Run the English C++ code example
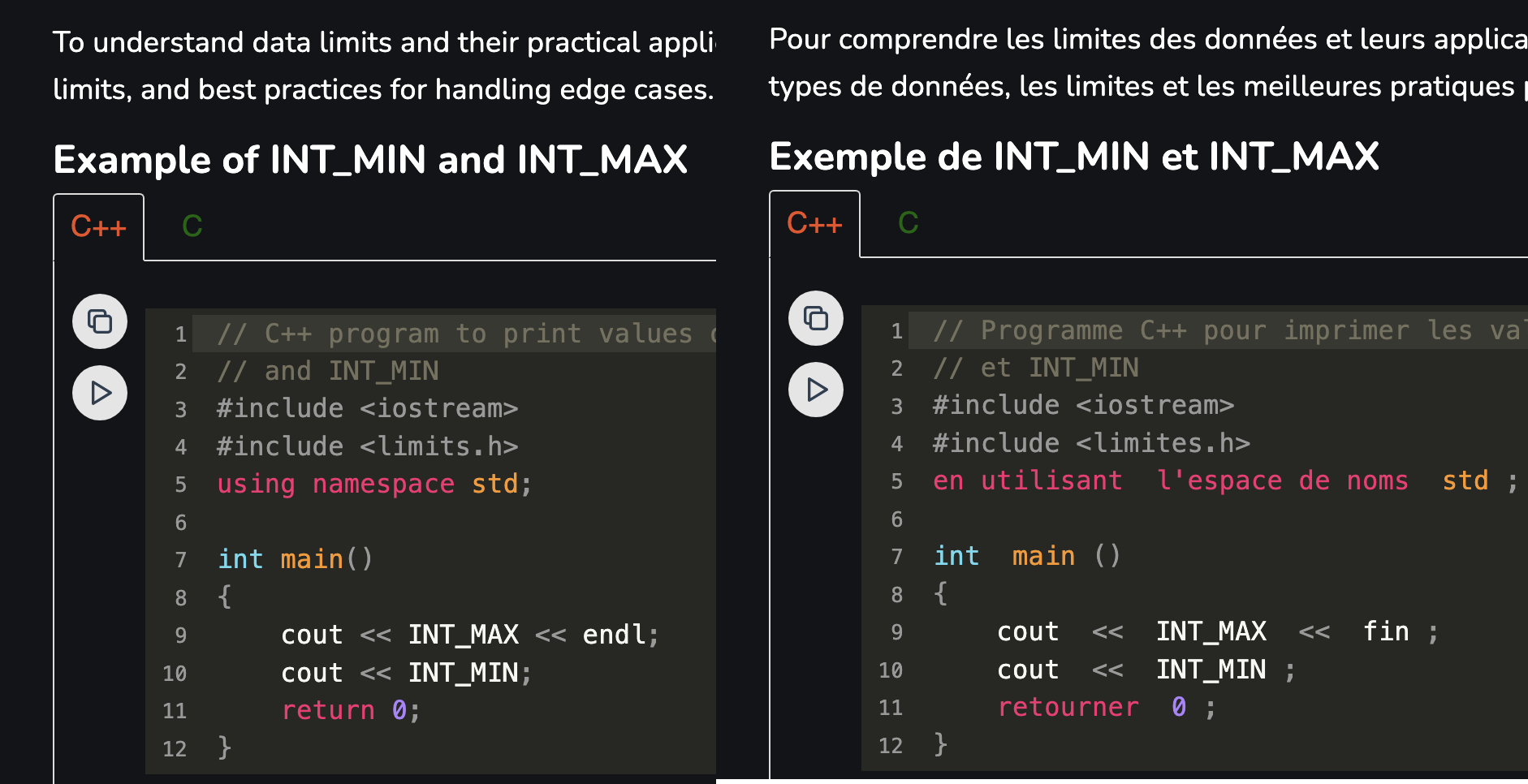 click(100, 393)
